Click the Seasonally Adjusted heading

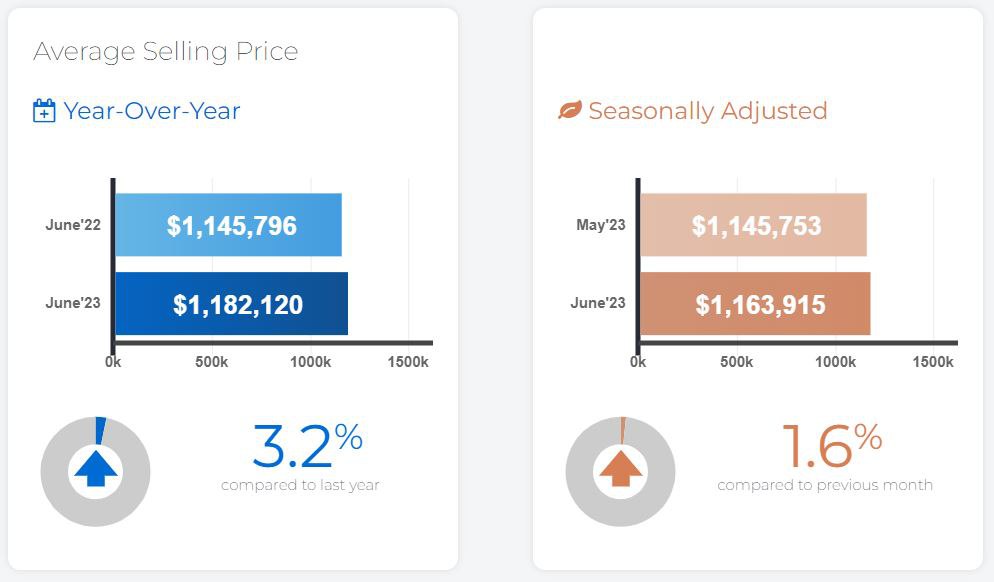pyautogui.click(x=707, y=111)
